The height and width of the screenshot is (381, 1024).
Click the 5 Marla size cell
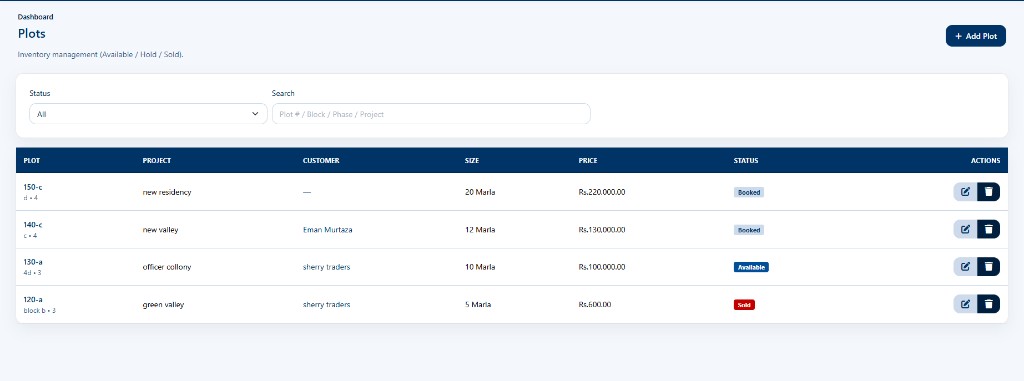click(478, 305)
